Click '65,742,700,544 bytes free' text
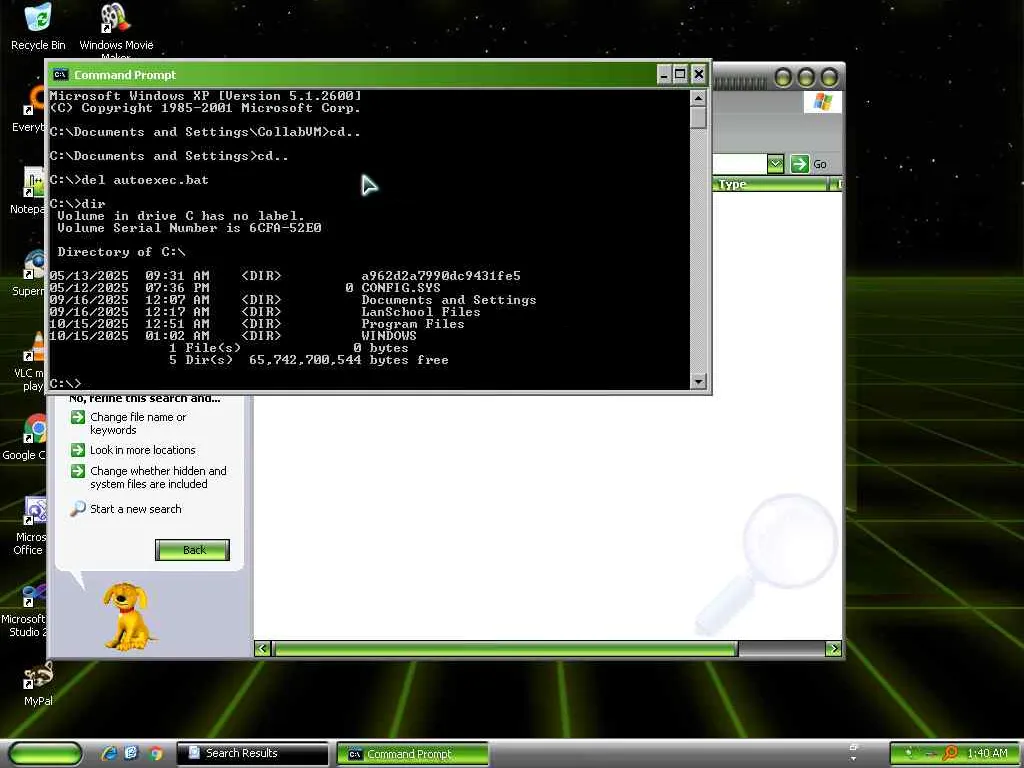Image resolution: width=1024 pixels, height=768 pixels. [x=349, y=360]
